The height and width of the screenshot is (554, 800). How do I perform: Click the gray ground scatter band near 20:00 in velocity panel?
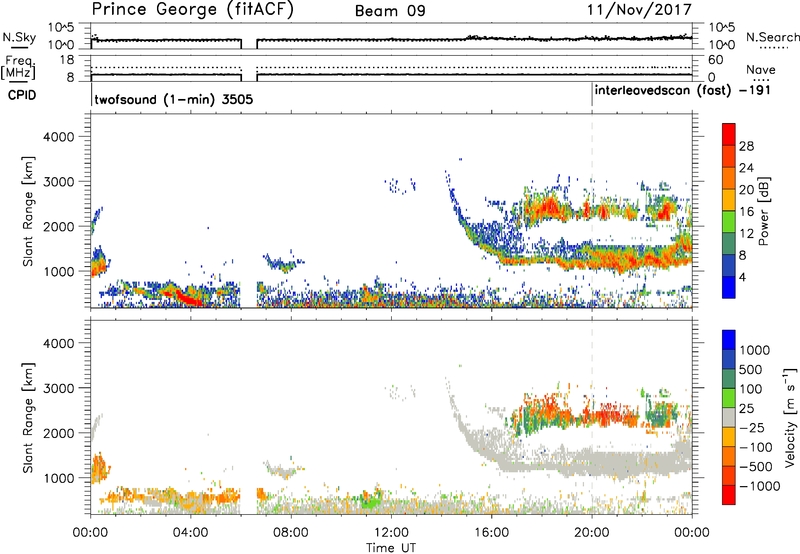[592, 462]
